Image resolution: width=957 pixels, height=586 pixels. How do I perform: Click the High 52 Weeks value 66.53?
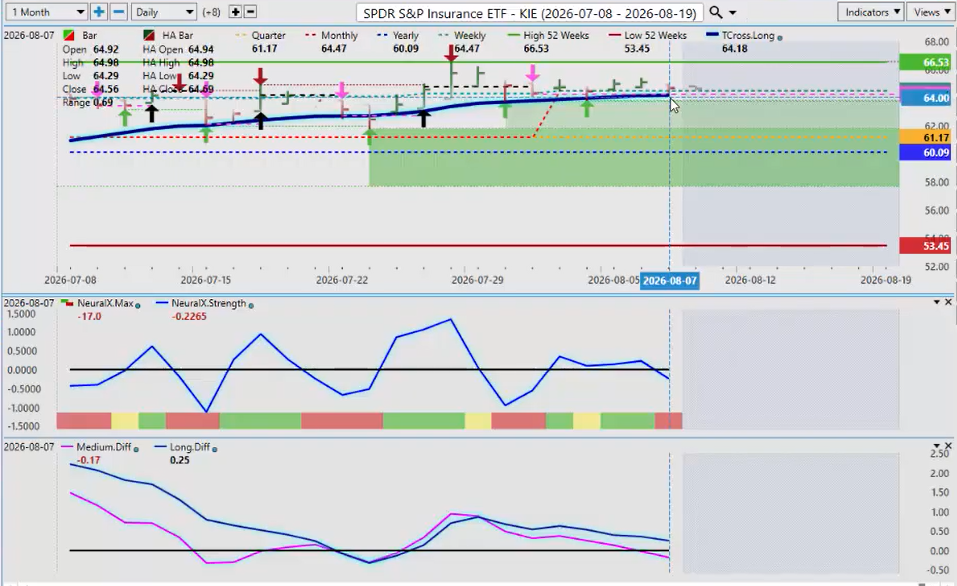(536, 49)
